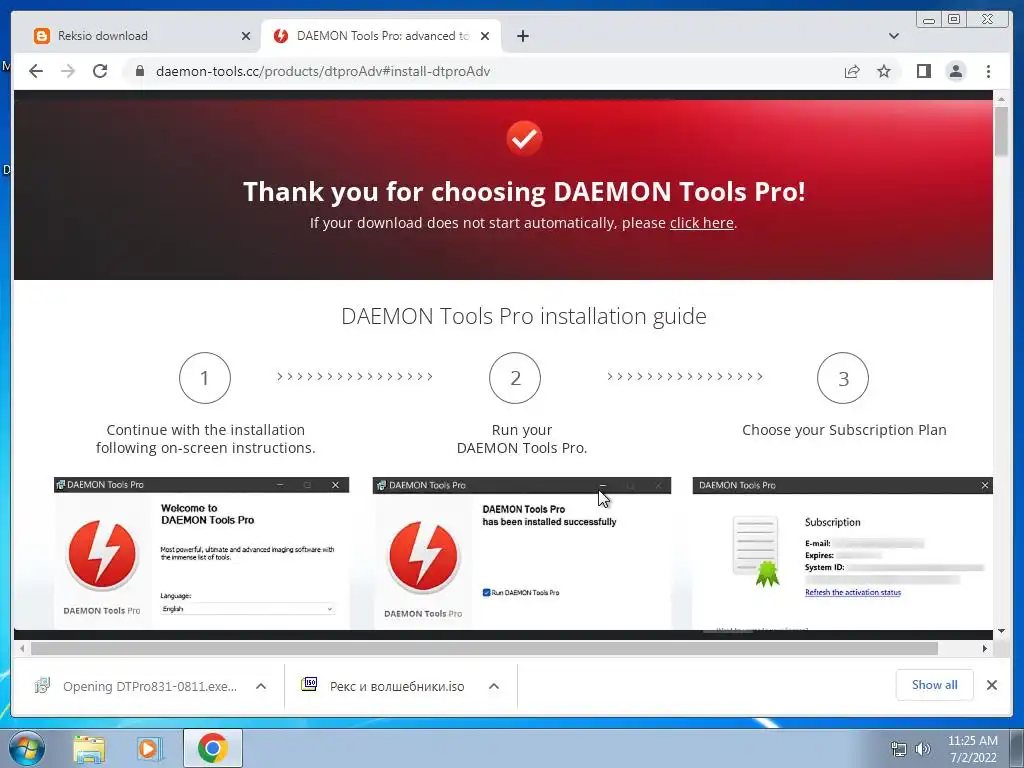
Task: Expand options for DTPro831-0811.exe download
Action: (261, 686)
